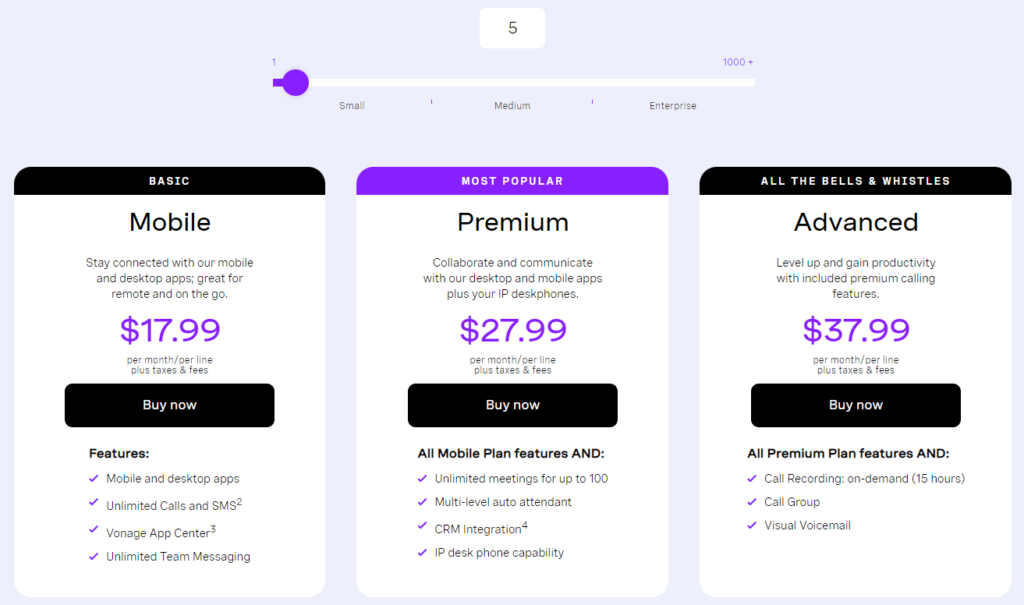Select the checkmark next to Unlimited Calls and SMS
This screenshot has width=1024, height=605.
pos(94,504)
